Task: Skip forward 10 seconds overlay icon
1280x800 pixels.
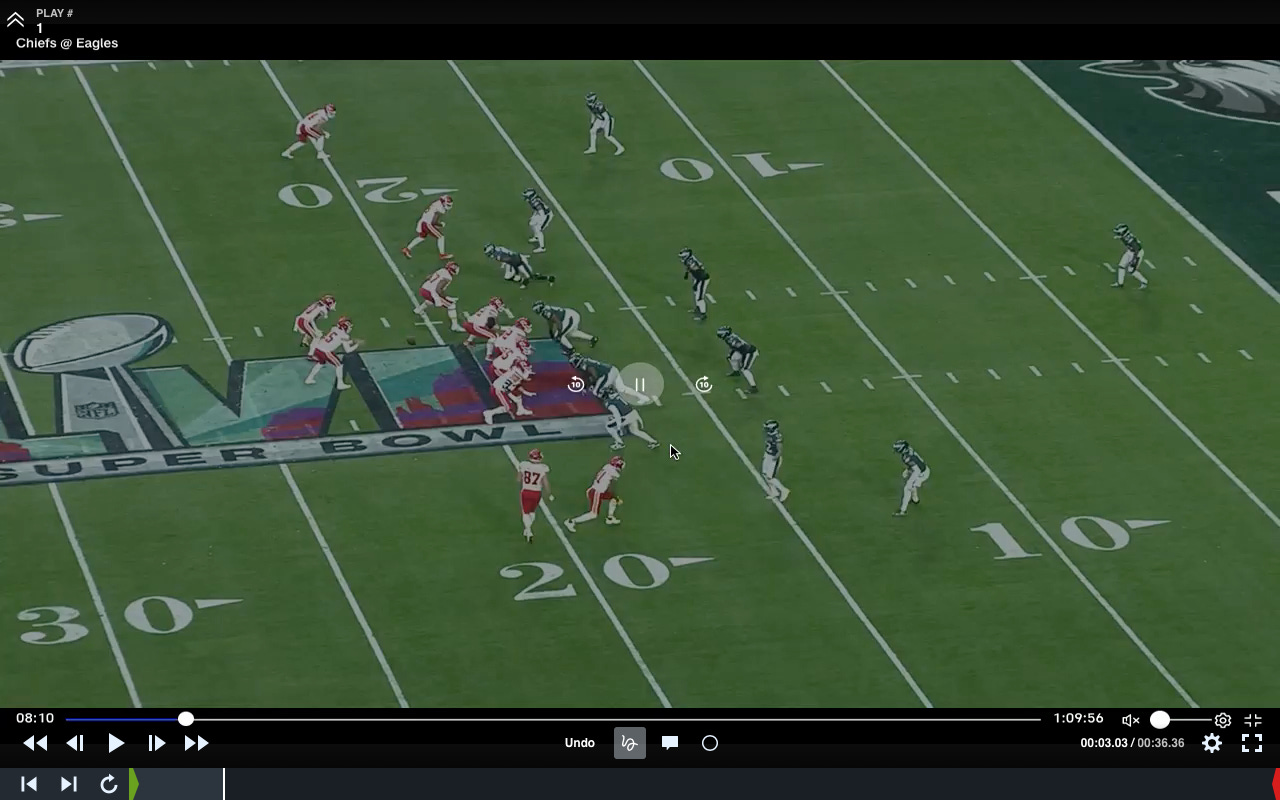Action: point(704,385)
